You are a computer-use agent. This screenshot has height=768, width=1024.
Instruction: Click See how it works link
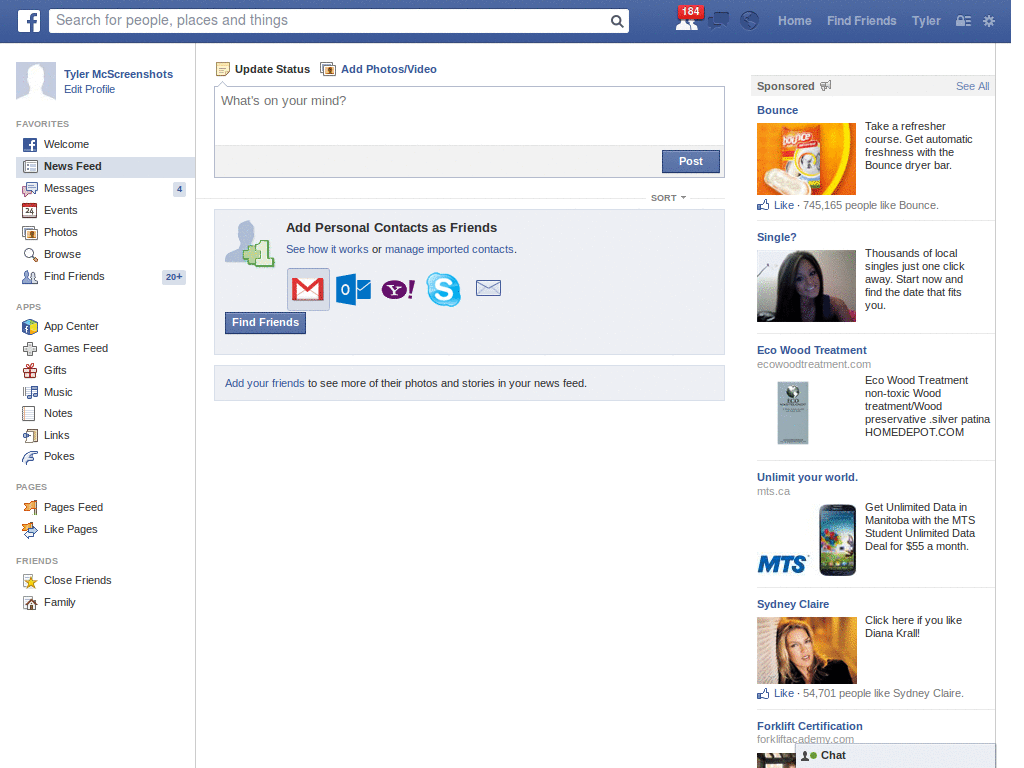327,249
